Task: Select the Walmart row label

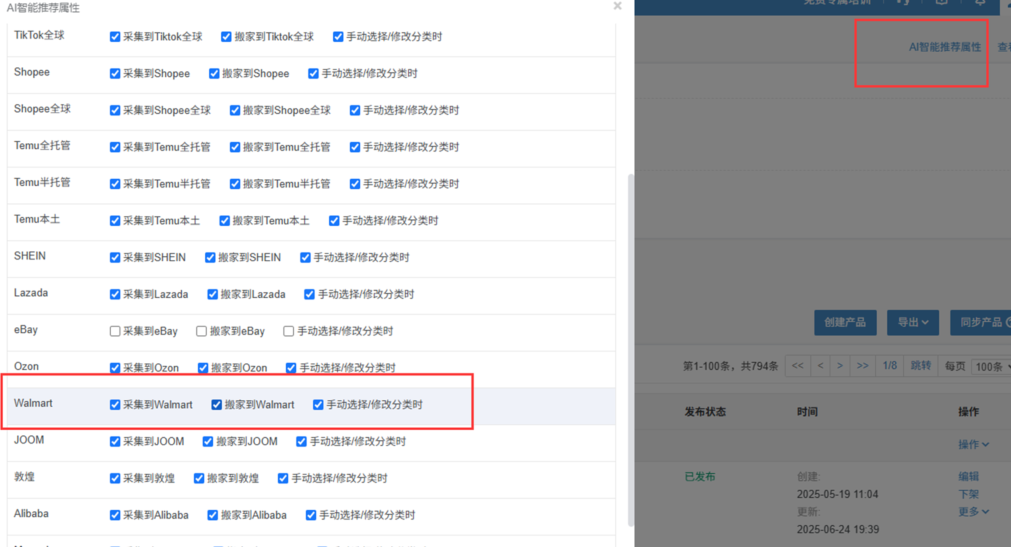Action: tap(34, 403)
